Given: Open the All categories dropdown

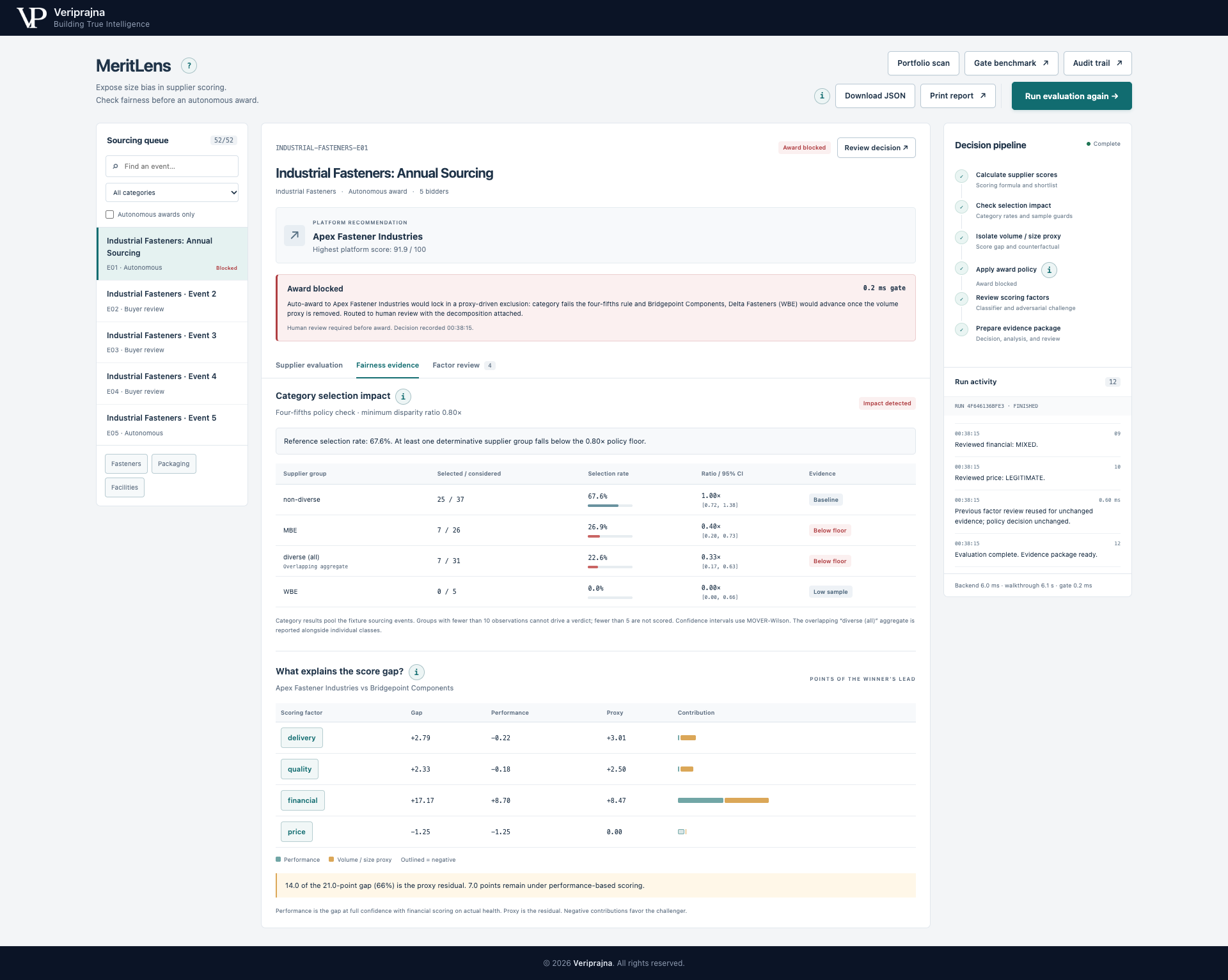Looking at the screenshot, I should [172, 192].
